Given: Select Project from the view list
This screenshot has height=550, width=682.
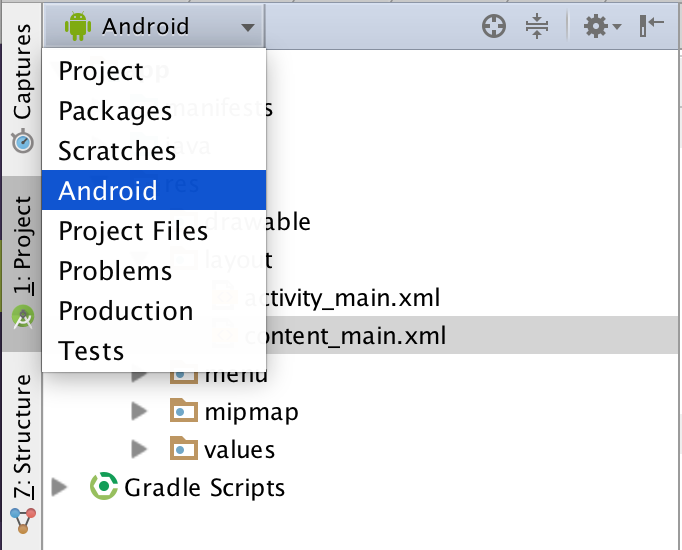Looking at the screenshot, I should tap(101, 71).
